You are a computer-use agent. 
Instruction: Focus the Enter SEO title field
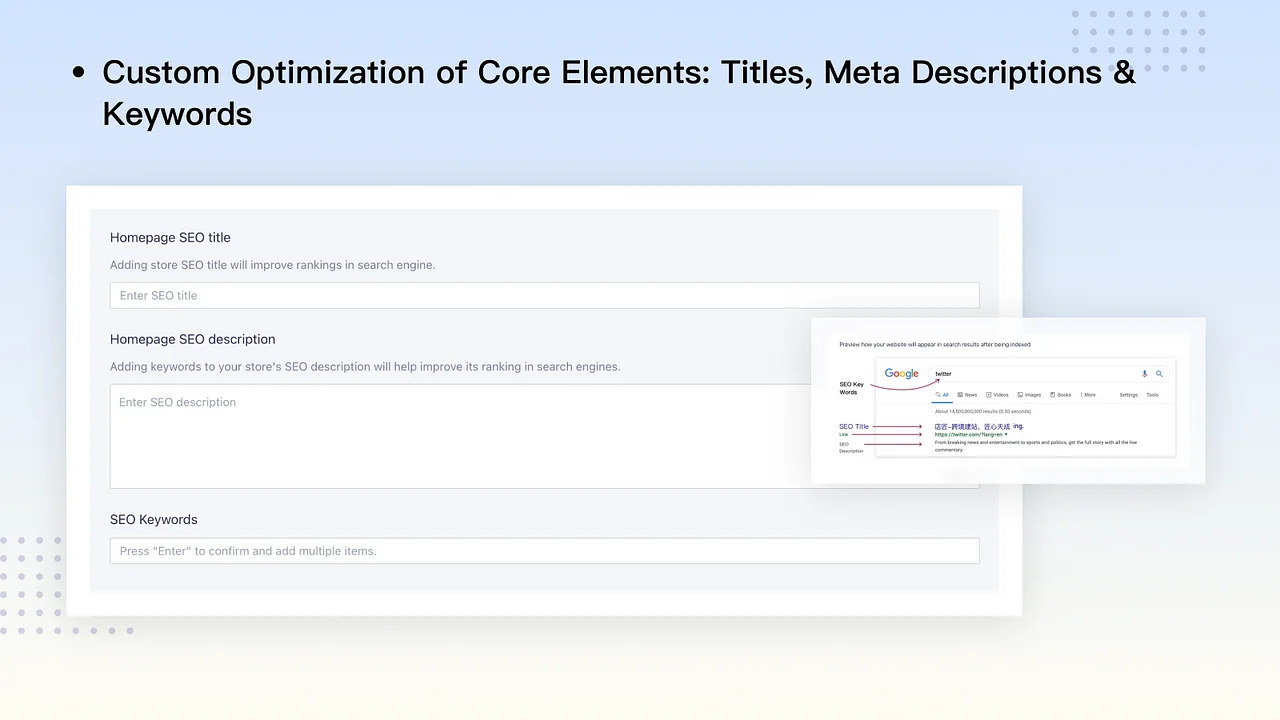(544, 296)
